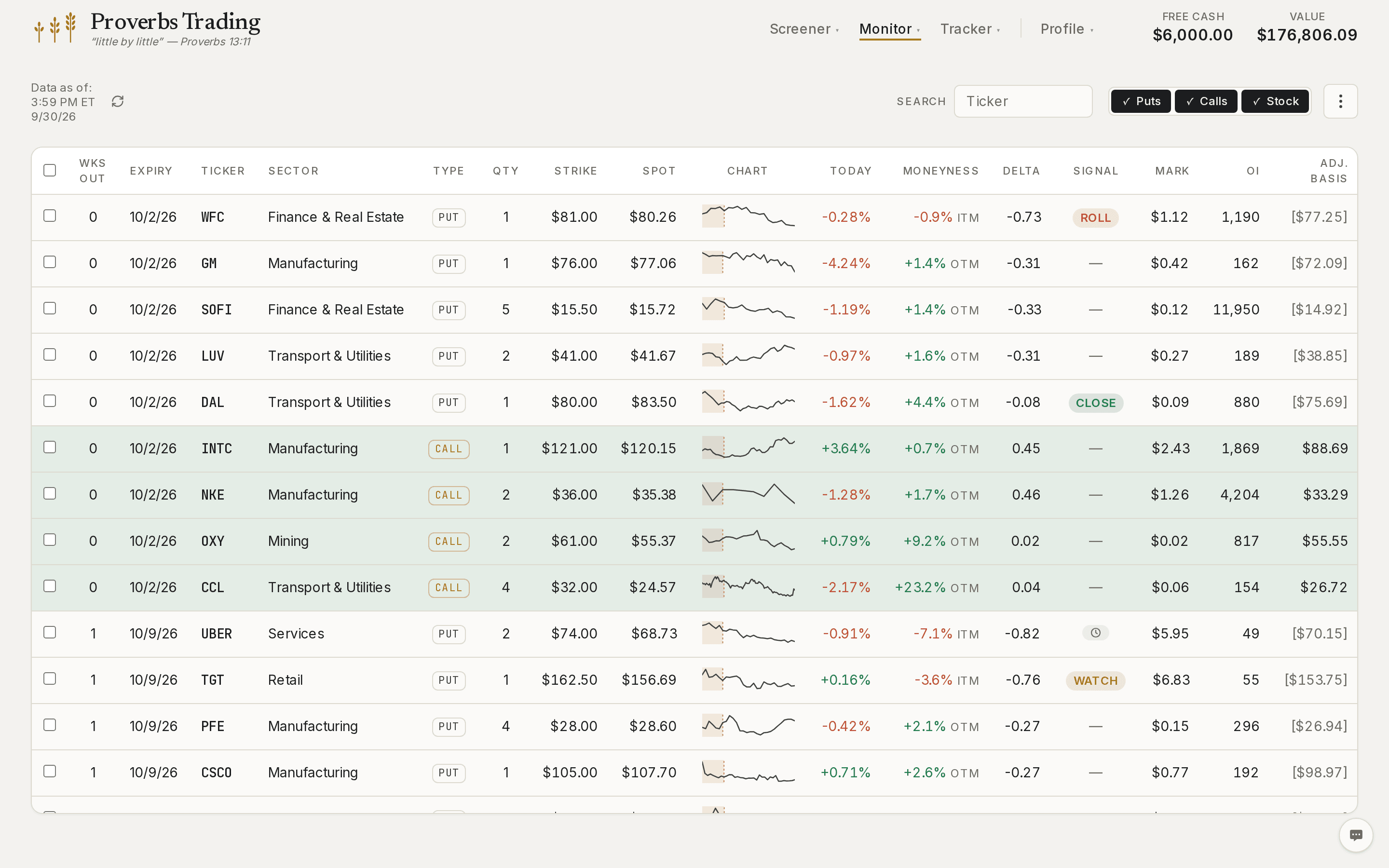Open the chat bubble support icon
Viewport: 1389px width, 868px height.
pos(1356,835)
